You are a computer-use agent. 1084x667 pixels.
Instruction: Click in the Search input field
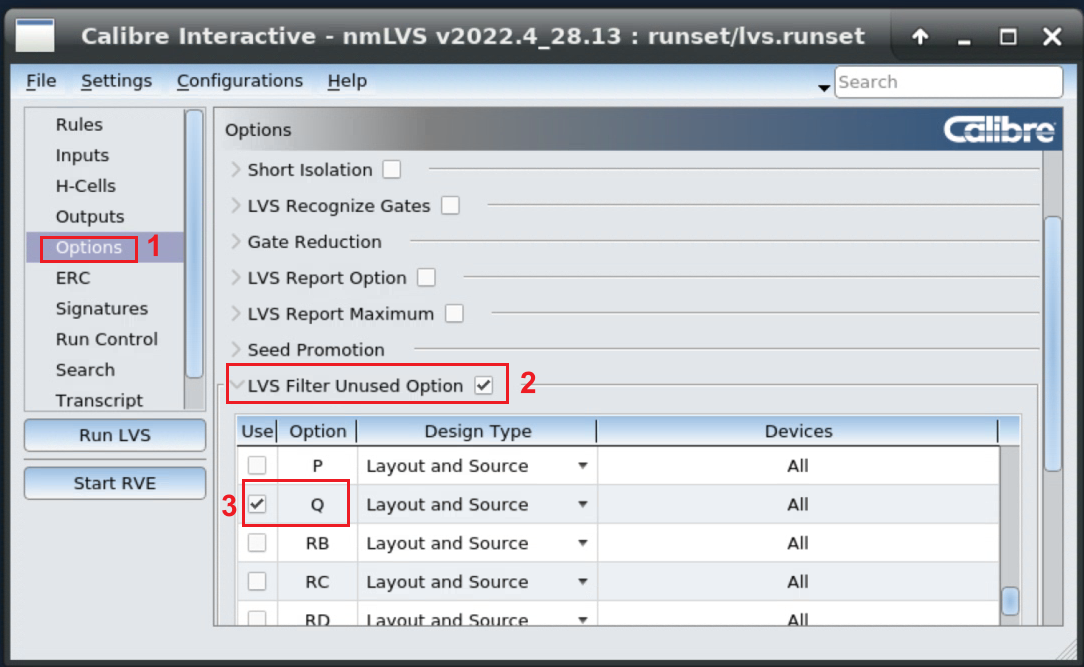[947, 82]
